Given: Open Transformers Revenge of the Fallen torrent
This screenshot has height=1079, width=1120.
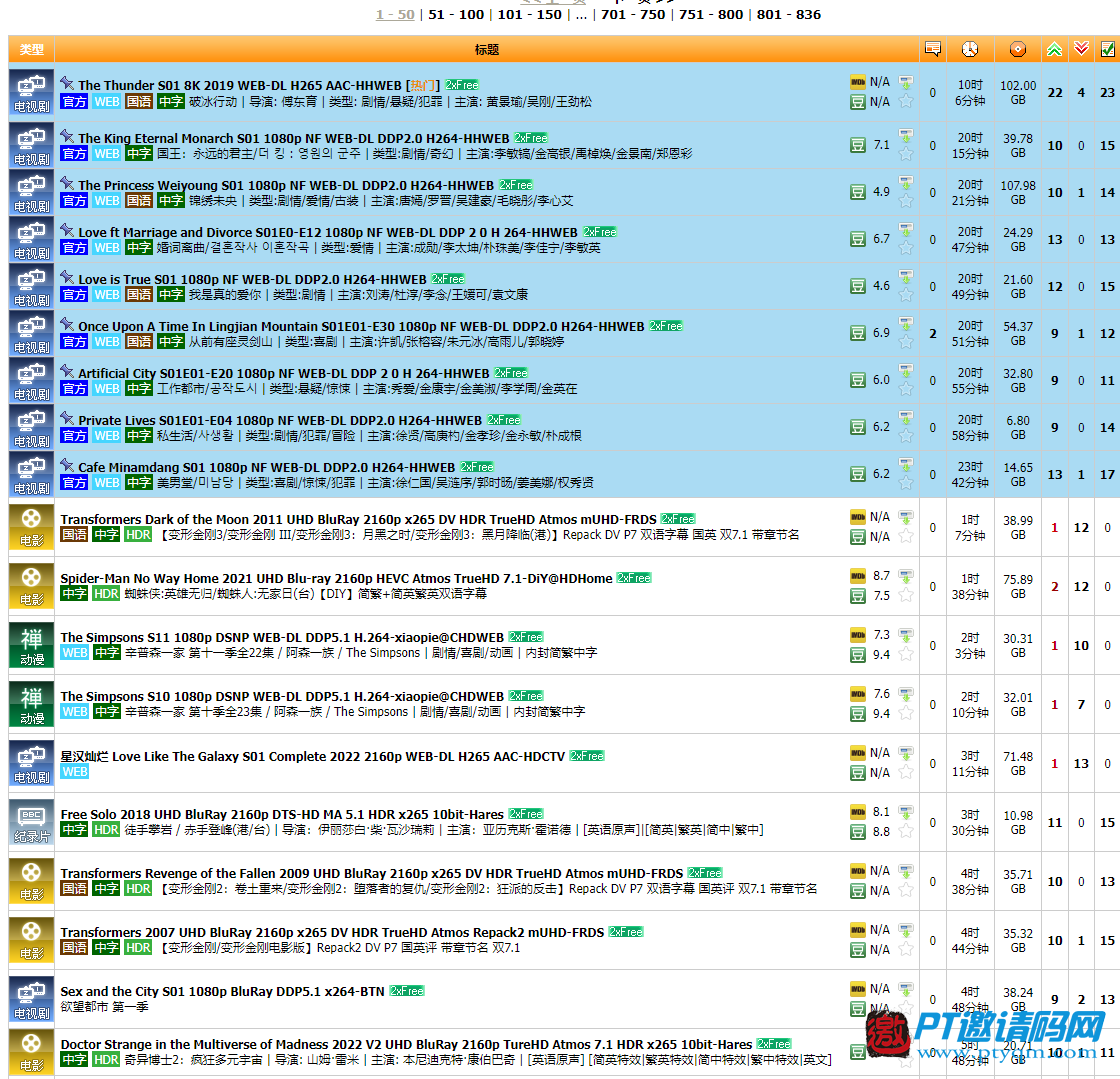Looking at the screenshot, I should tap(371, 873).
